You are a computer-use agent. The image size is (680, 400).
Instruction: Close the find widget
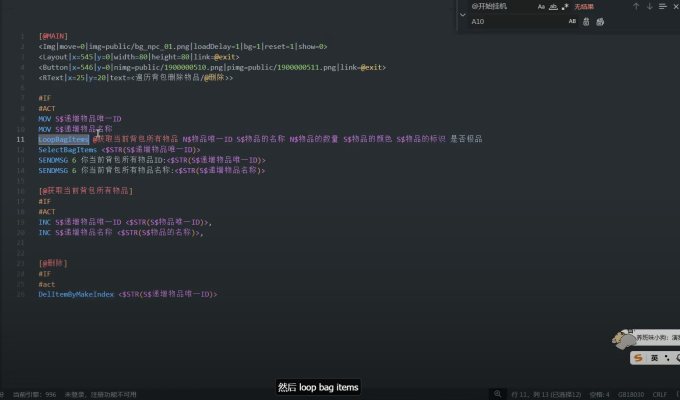coord(674,6)
